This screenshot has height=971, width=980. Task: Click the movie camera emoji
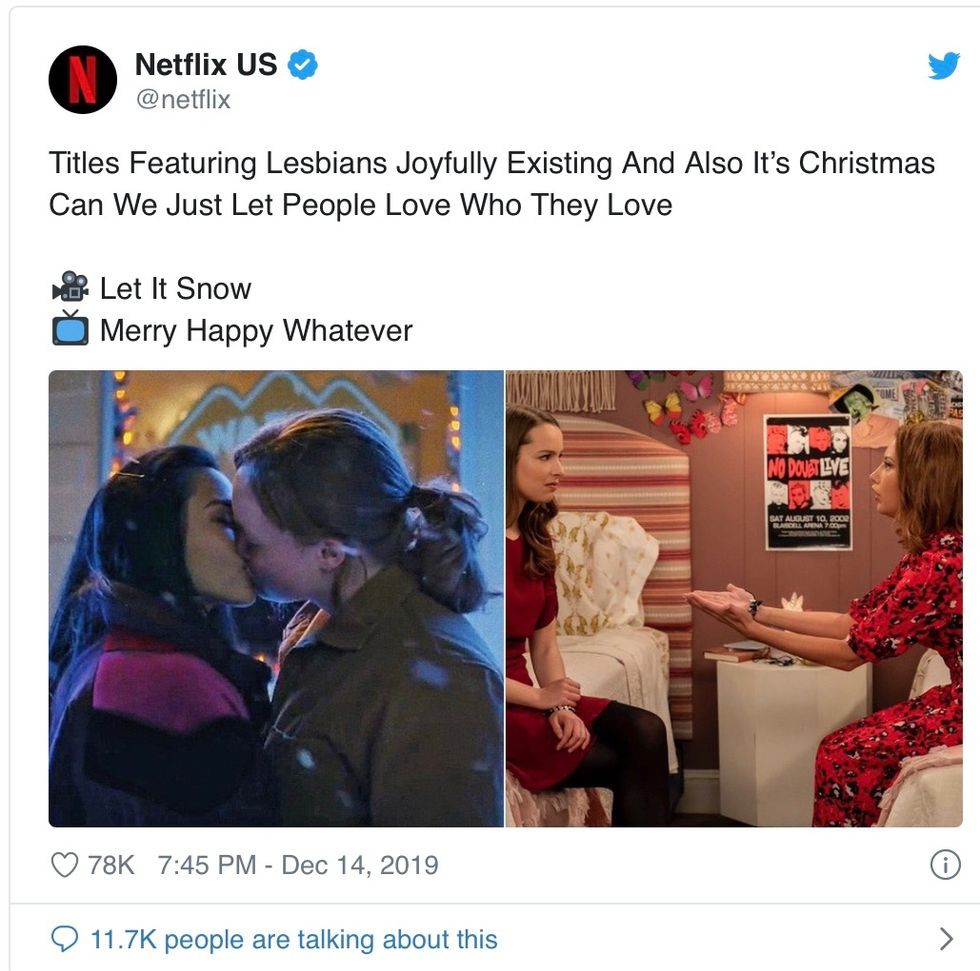pyautogui.click(x=70, y=287)
